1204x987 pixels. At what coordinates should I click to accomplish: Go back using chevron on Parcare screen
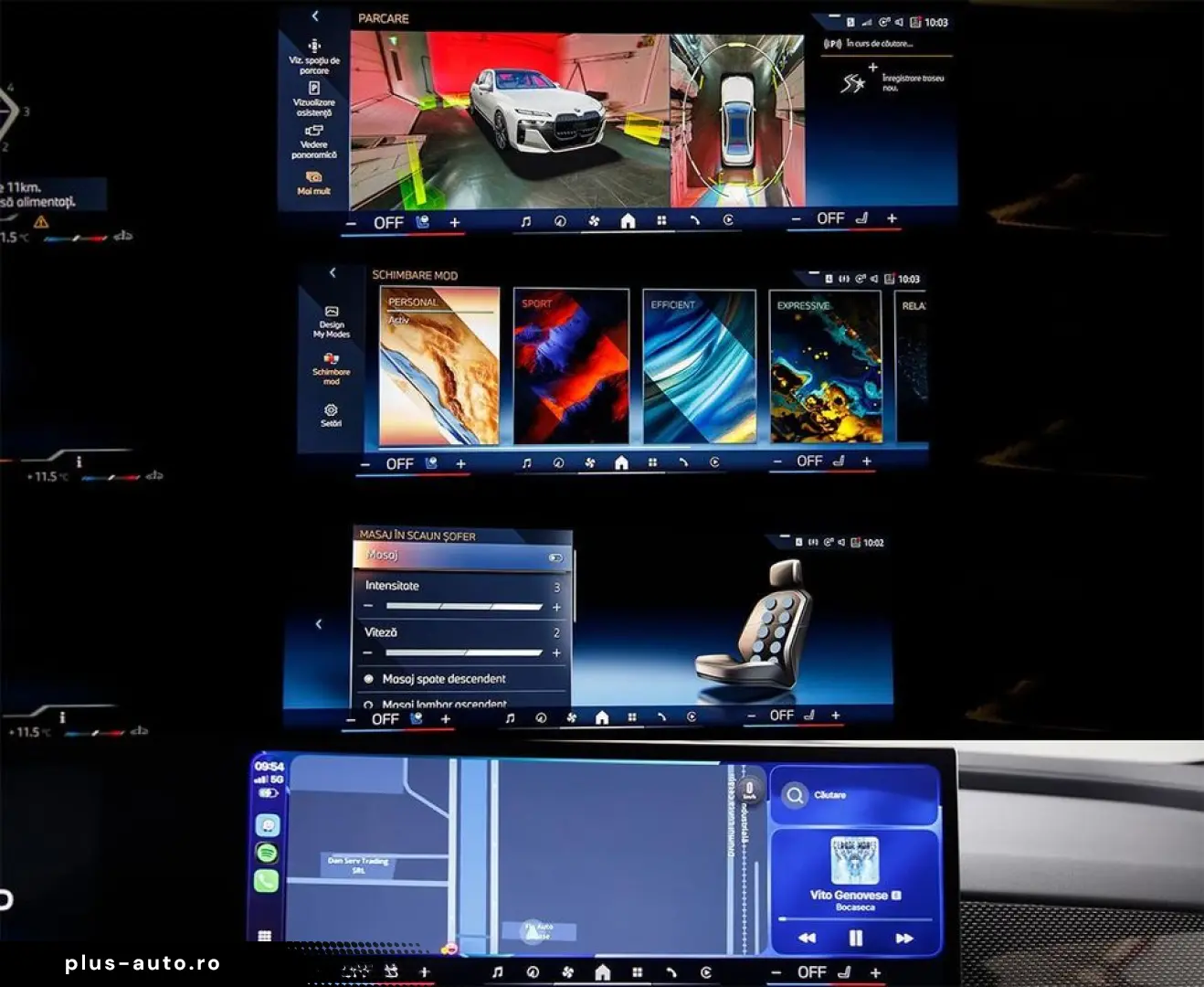coord(315,16)
